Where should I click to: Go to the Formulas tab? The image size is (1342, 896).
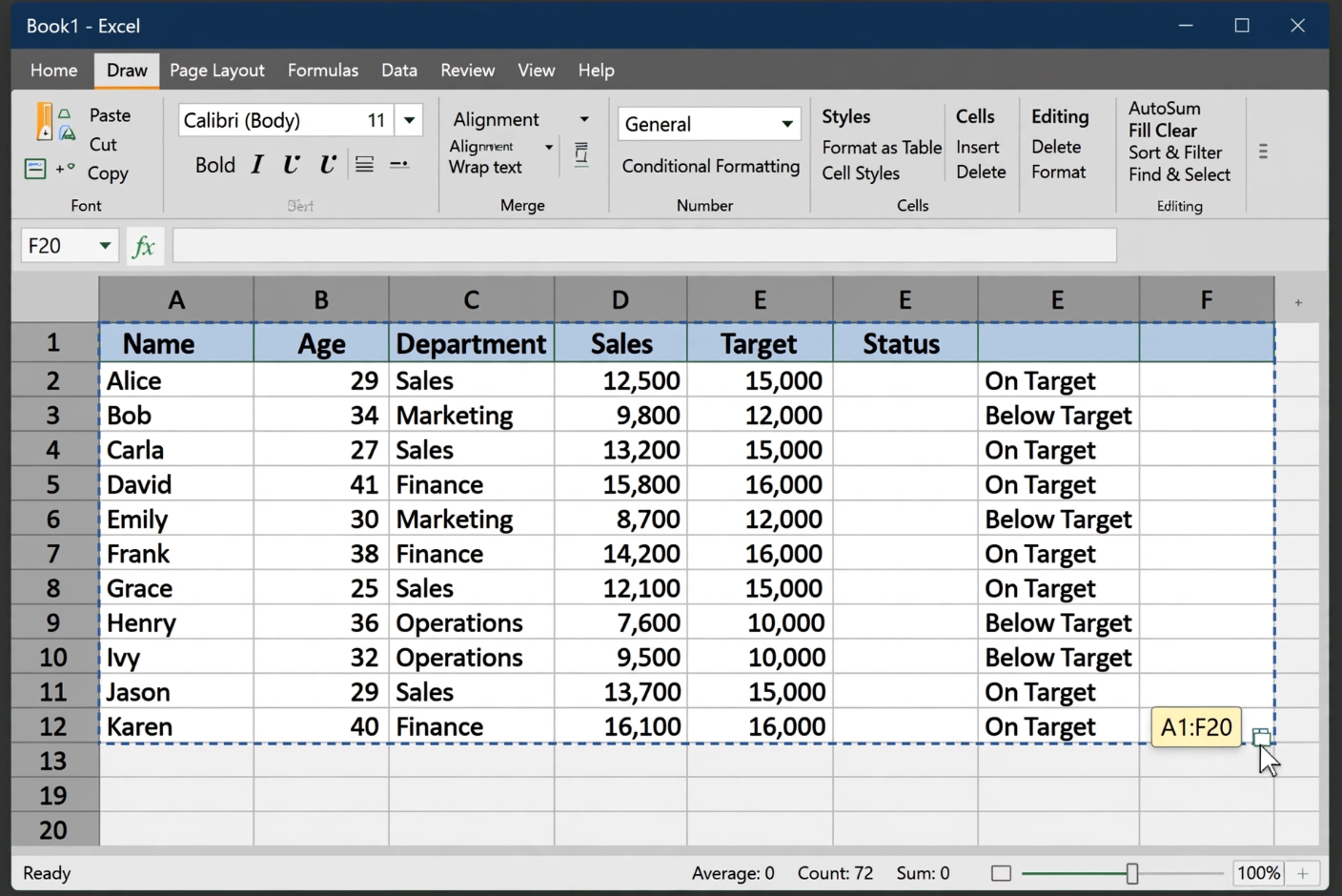323,71
